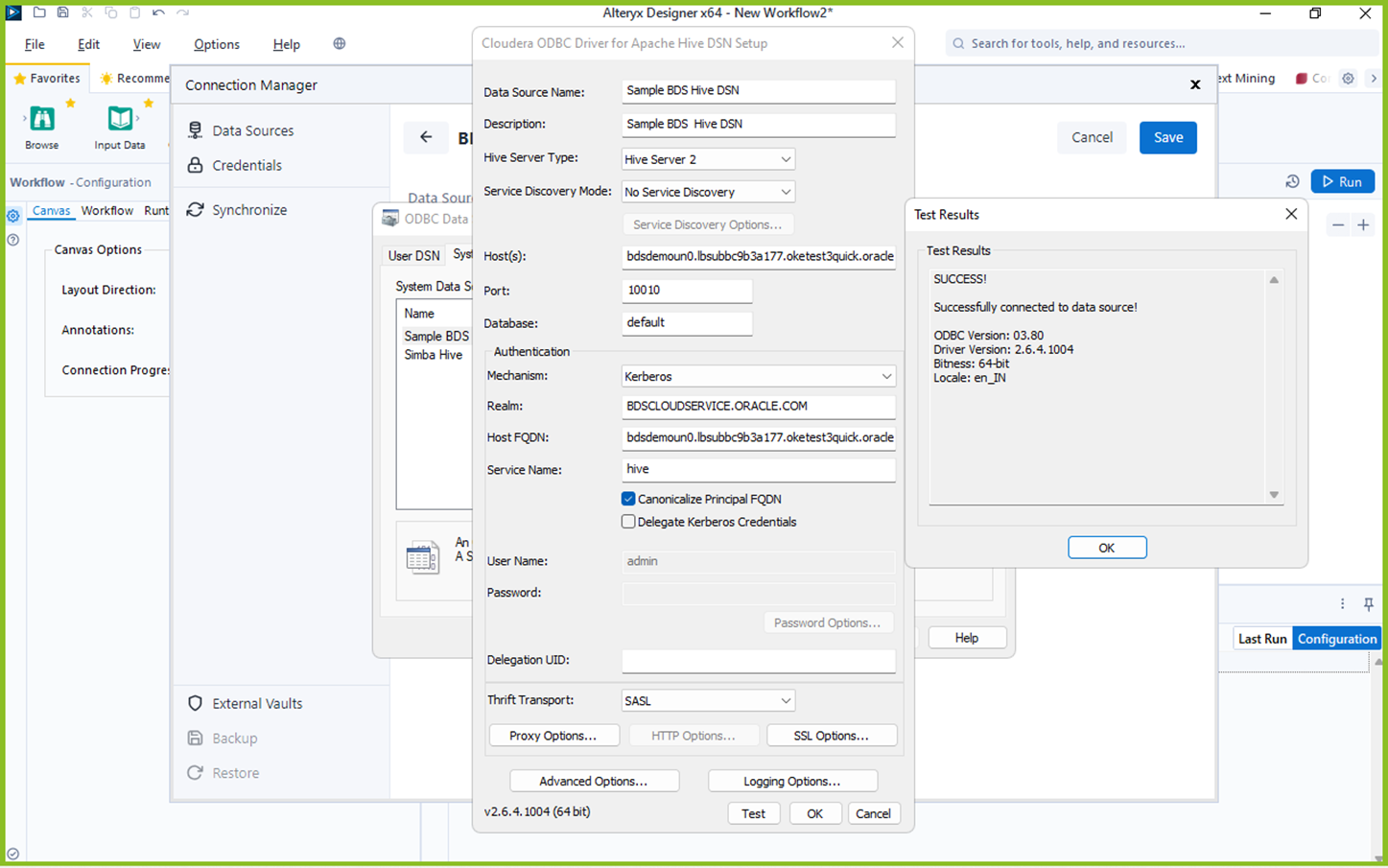
Task: Select the Workflow configuration tab
Action: [x=107, y=211]
